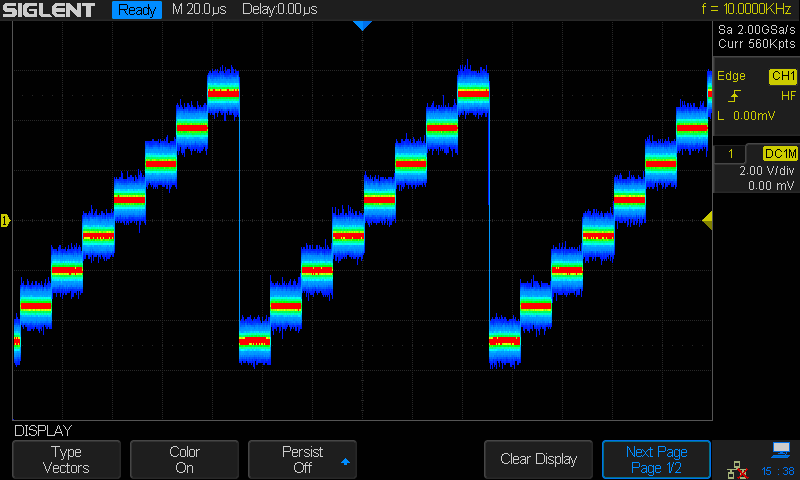Click the yellow CH1 trigger source badge
This screenshot has height=480, width=800.
click(x=782, y=77)
